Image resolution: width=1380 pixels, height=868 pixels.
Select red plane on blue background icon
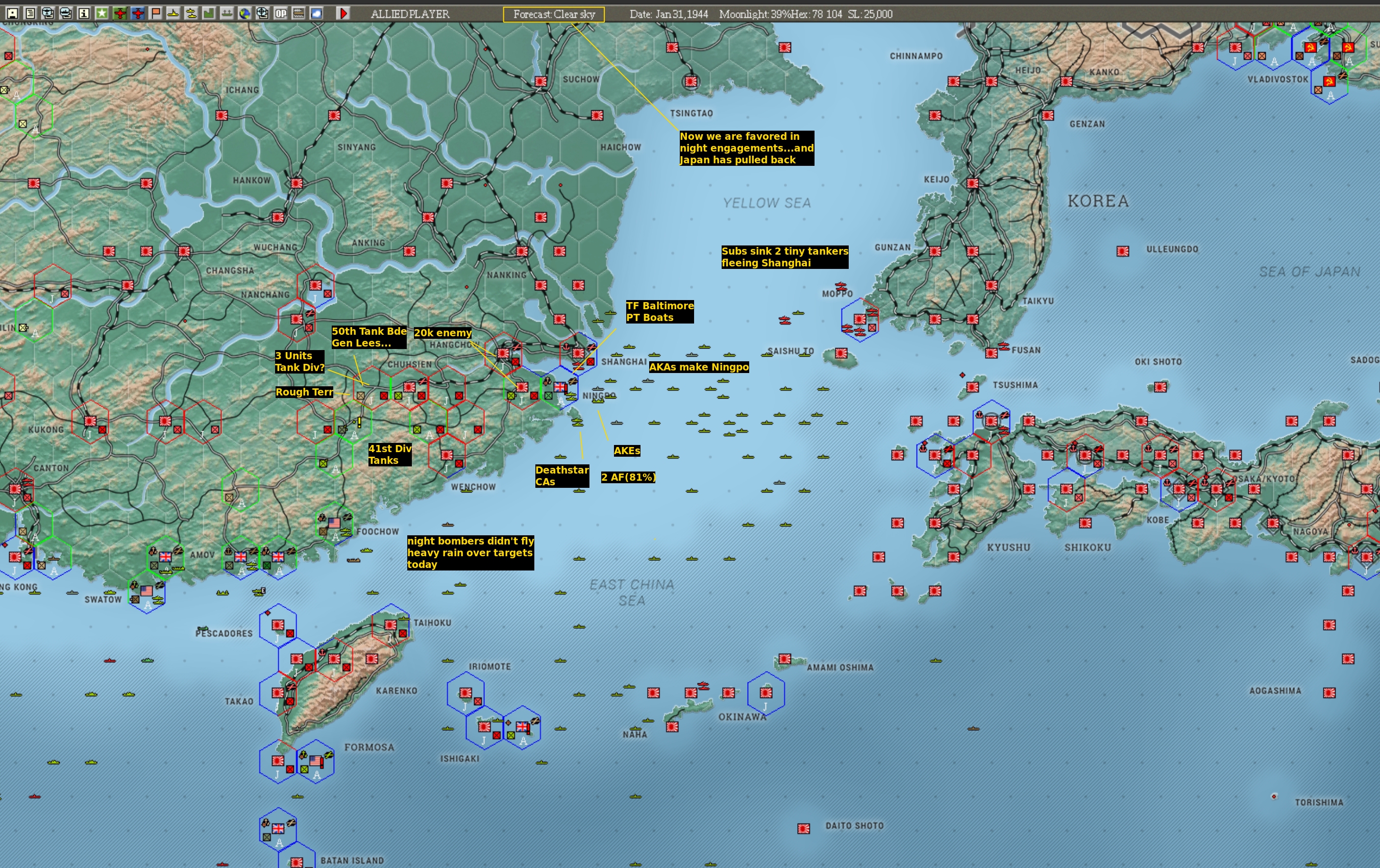(x=138, y=13)
